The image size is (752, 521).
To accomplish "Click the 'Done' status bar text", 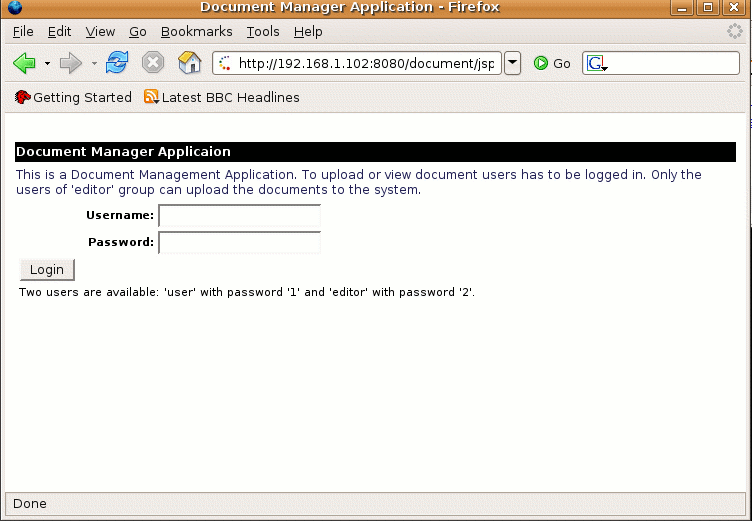I will (30, 504).
